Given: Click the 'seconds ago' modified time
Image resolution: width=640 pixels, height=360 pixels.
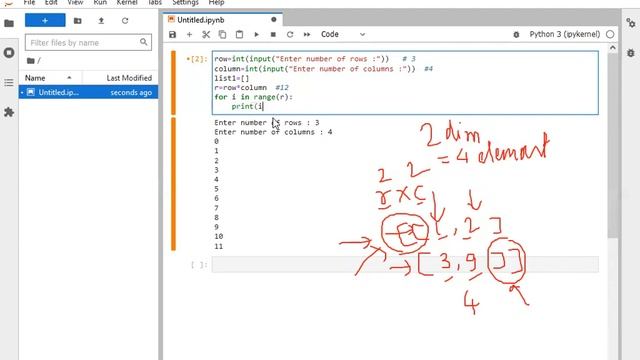Looking at the screenshot, I should pyautogui.click(x=131, y=93).
